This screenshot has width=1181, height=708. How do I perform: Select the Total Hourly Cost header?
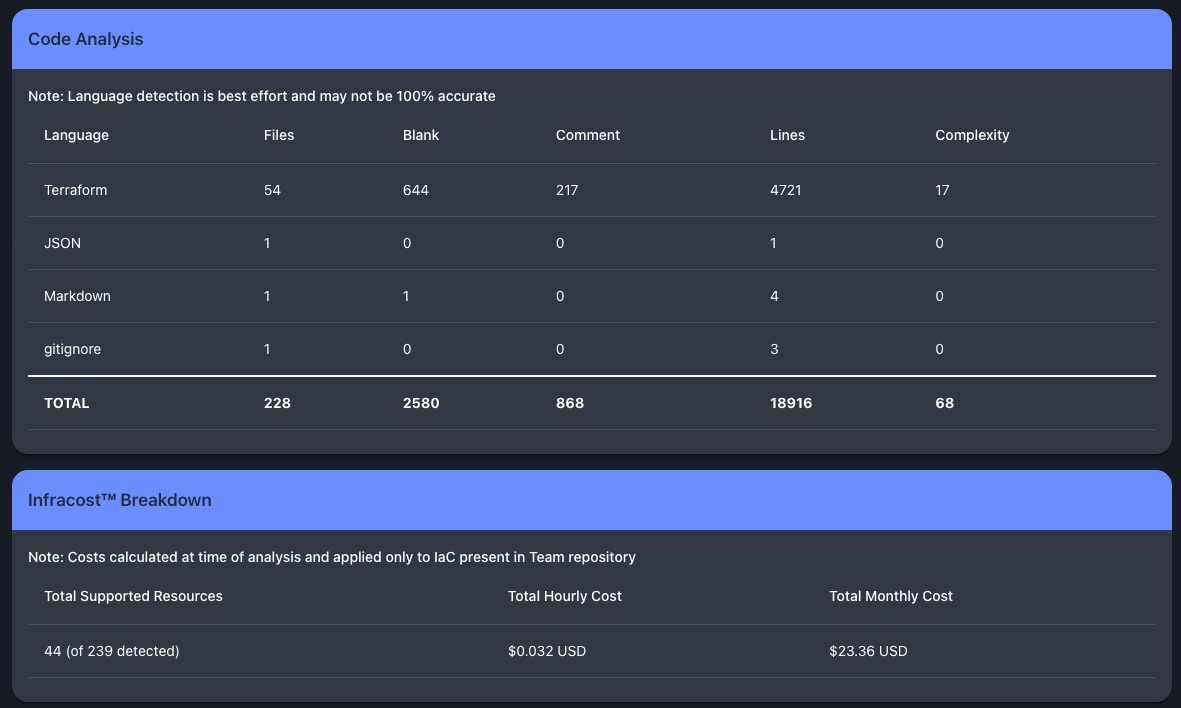coord(565,596)
